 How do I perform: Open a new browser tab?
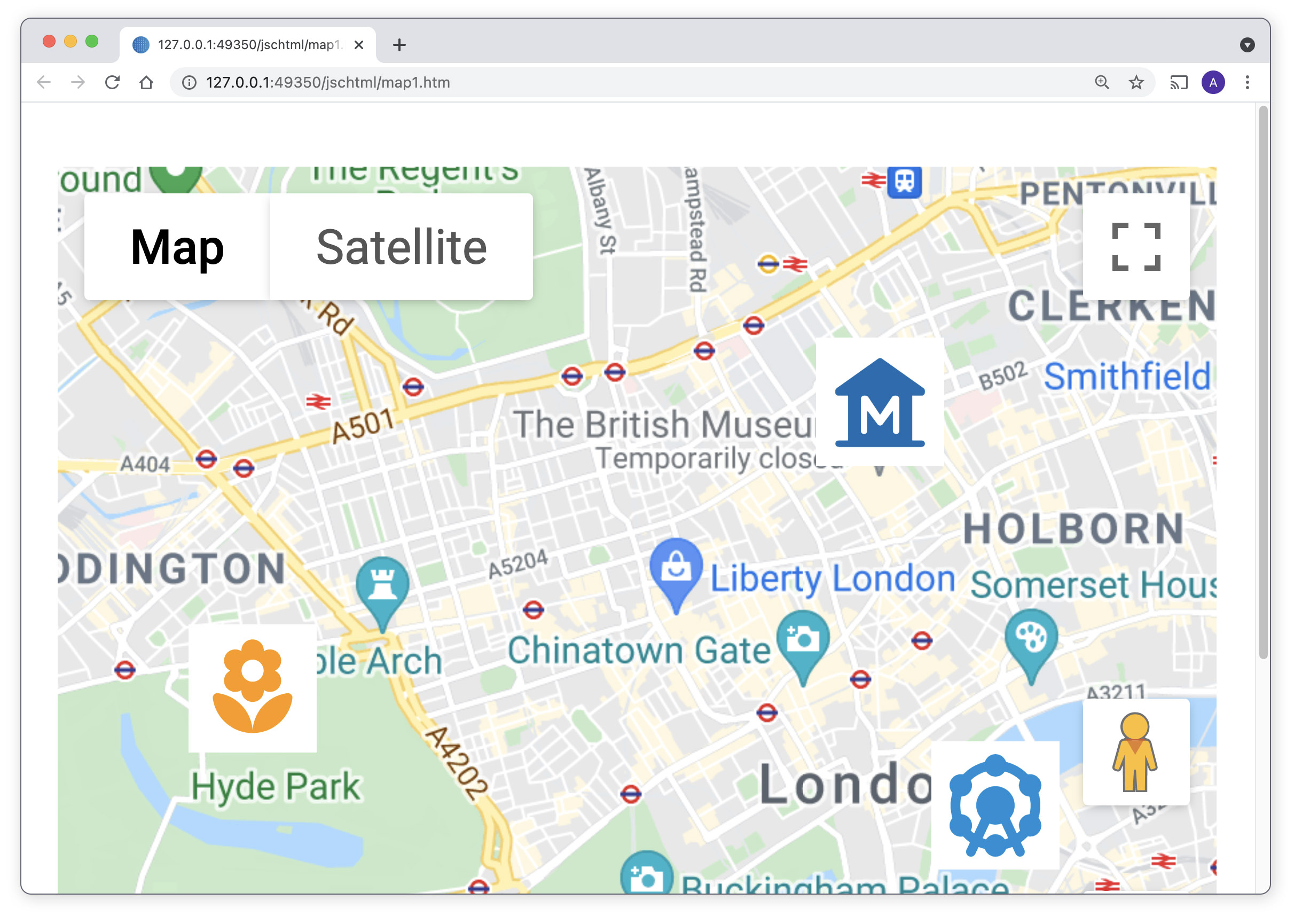(x=399, y=44)
